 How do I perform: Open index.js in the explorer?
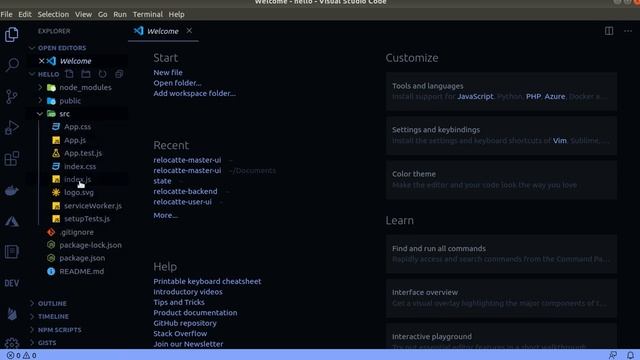[x=78, y=179]
